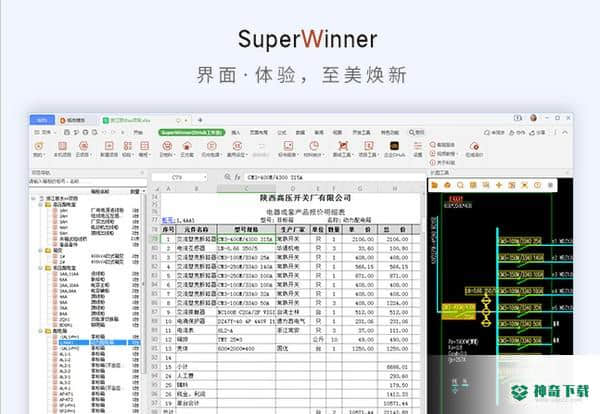The width and height of the screenshot is (600, 414).
Task: Open the 特色功能 ribbon tab
Action: 390,132
